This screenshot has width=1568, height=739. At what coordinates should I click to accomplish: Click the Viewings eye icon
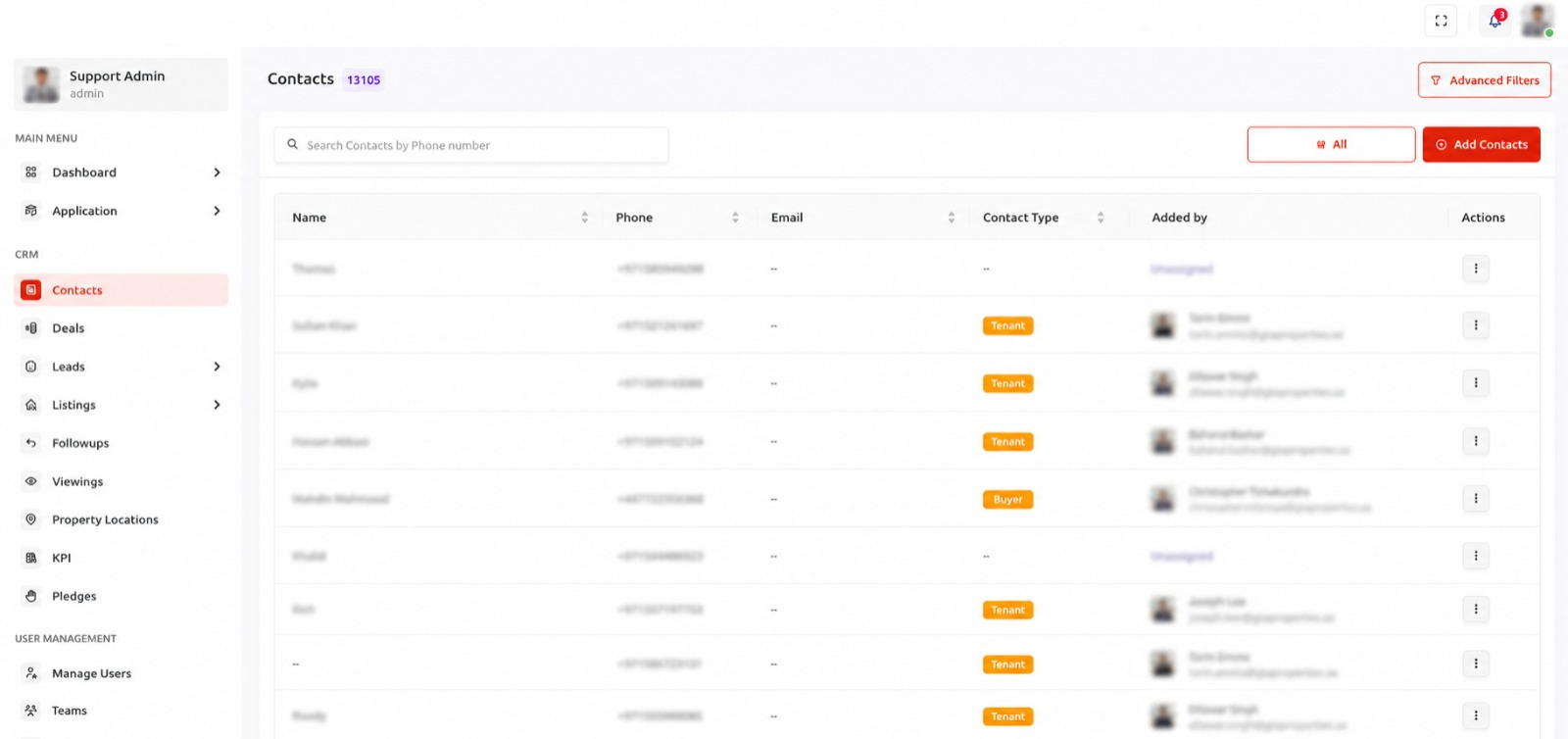(31, 481)
